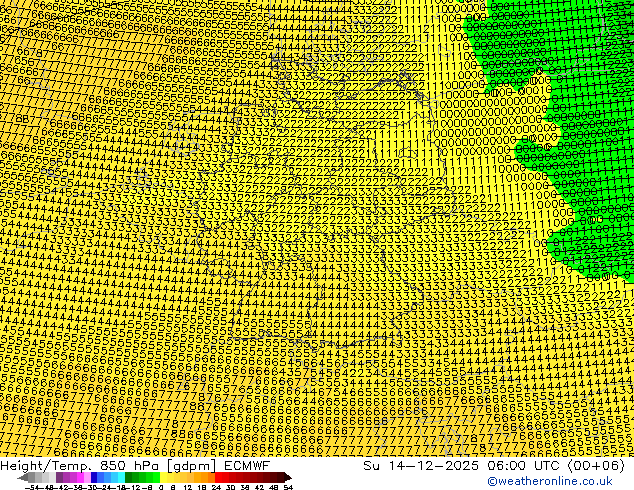Click the weatheronline.co.uk copyright link

pyautogui.click(x=549, y=482)
